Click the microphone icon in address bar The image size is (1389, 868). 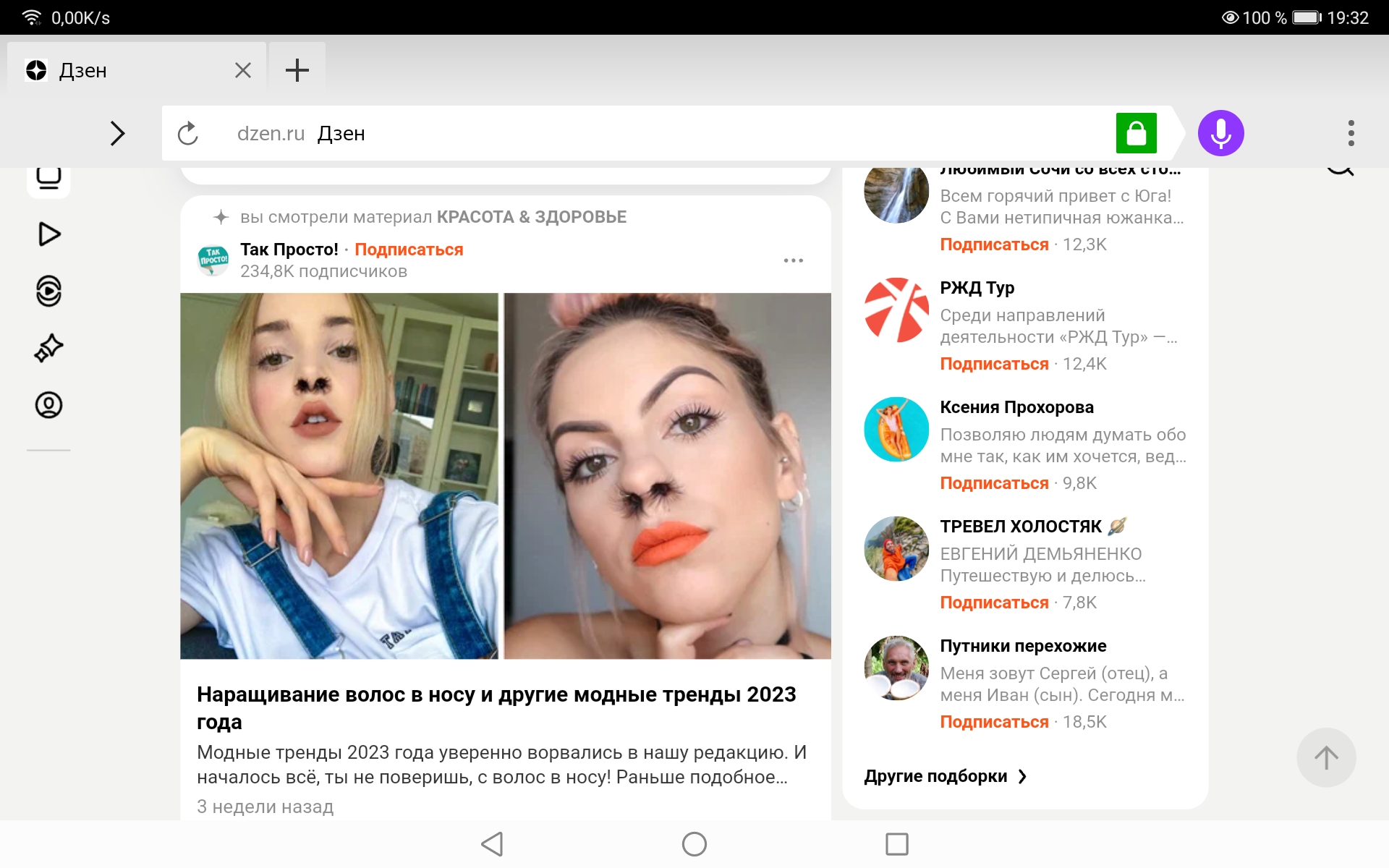(x=1222, y=132)
